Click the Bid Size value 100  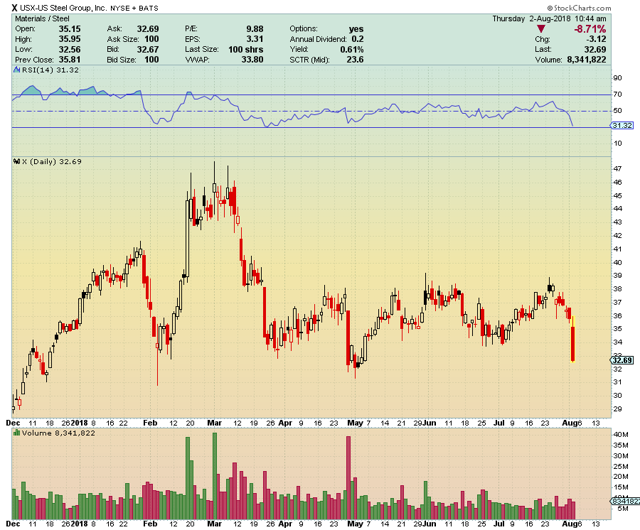pyautogui.click(x=151, y=60)
